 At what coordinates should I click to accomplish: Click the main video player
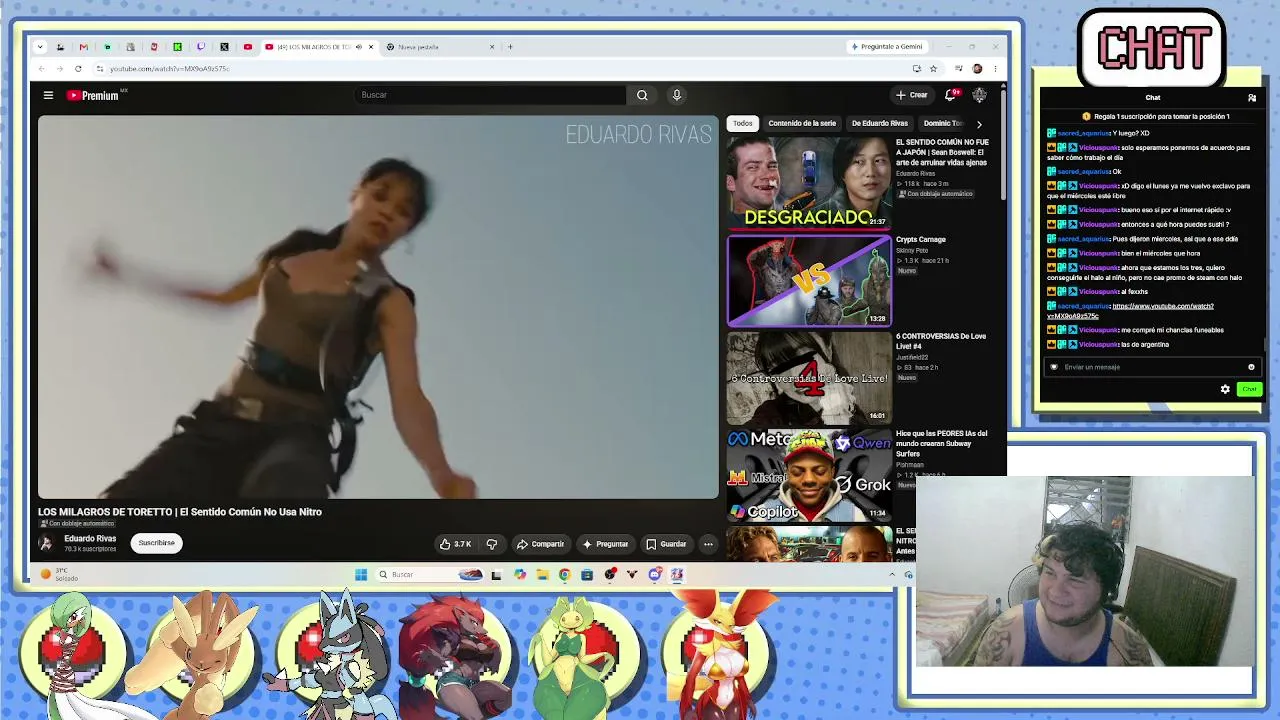pos(378,307)
